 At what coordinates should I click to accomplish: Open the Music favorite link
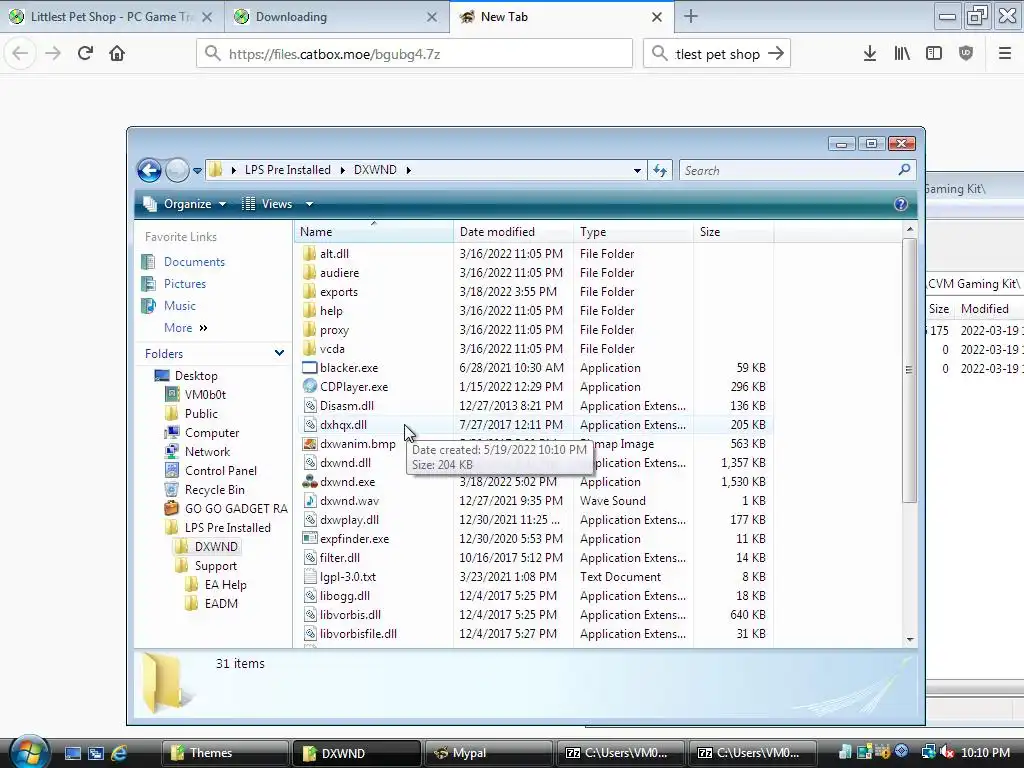click(180, 306)
